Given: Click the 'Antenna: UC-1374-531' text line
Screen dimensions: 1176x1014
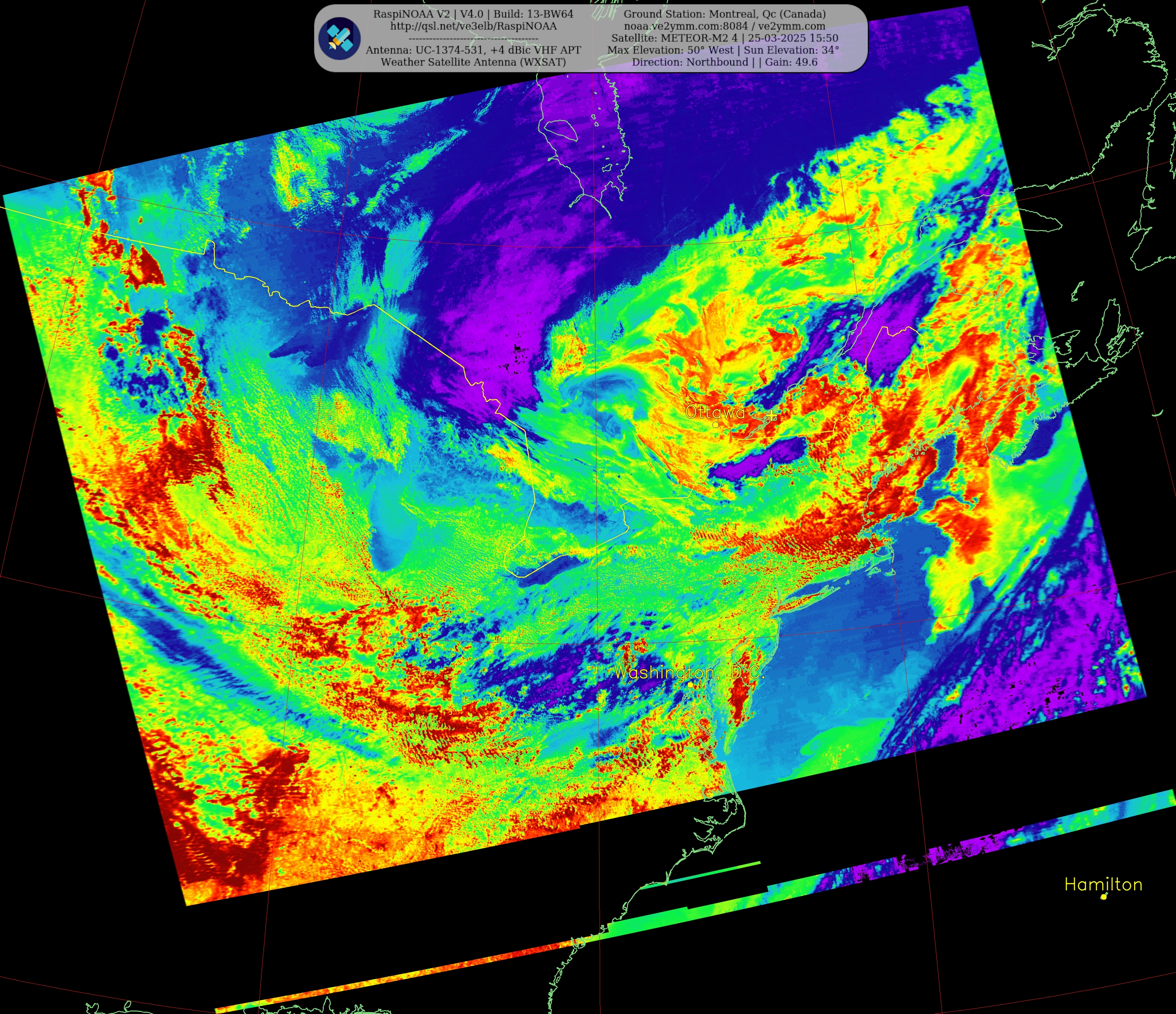Looking at the screenshot, I should tap(473, 50).
